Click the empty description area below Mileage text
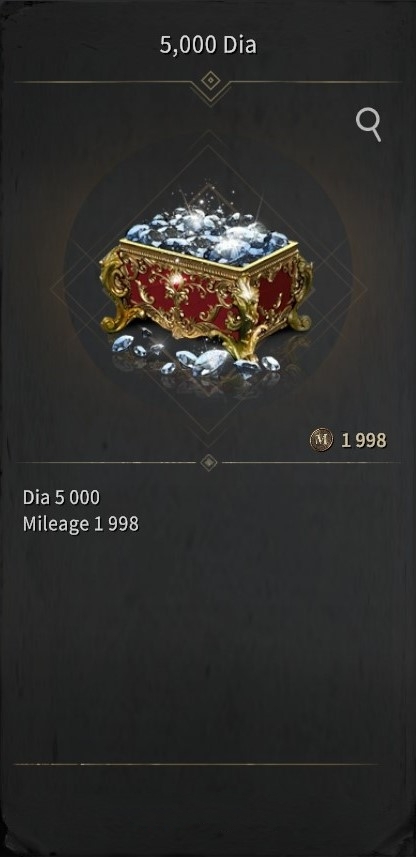The image size is (416, 857). pos(208,645)
